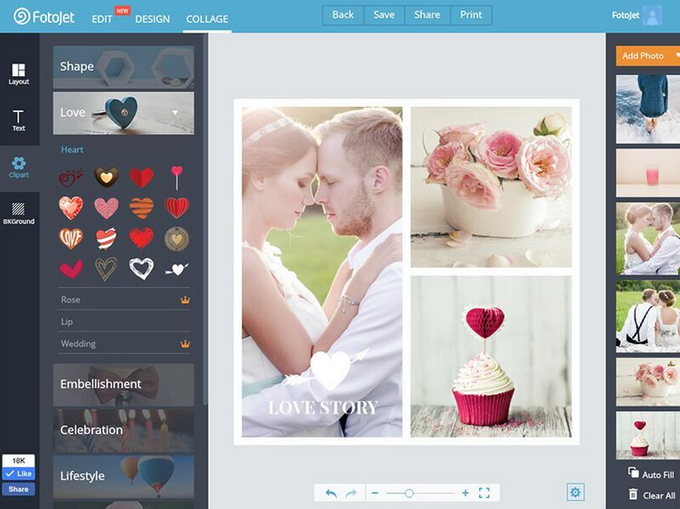Pick the swirly hearts clipart
680x509 pixels.
71,178
